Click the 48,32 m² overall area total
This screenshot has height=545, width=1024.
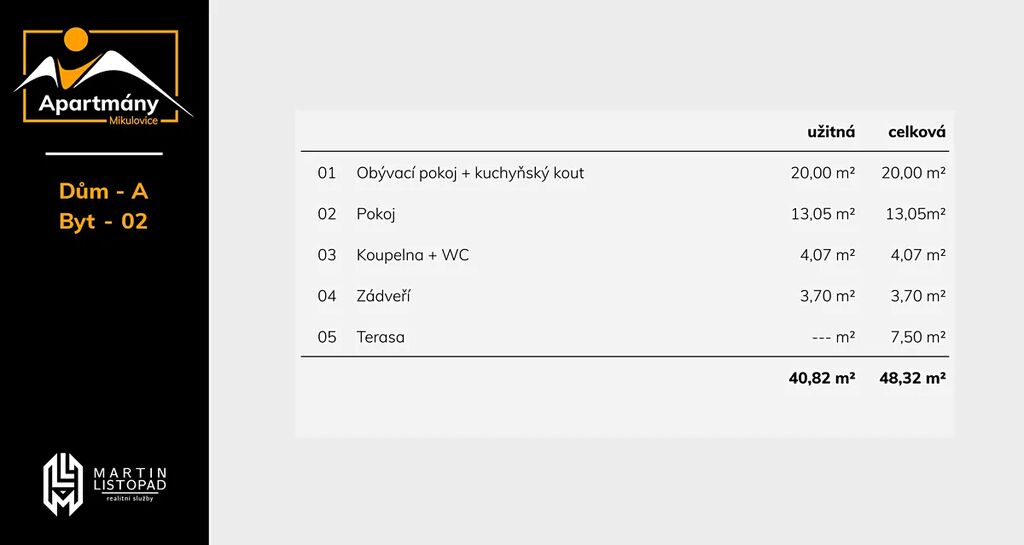point(912,378)
